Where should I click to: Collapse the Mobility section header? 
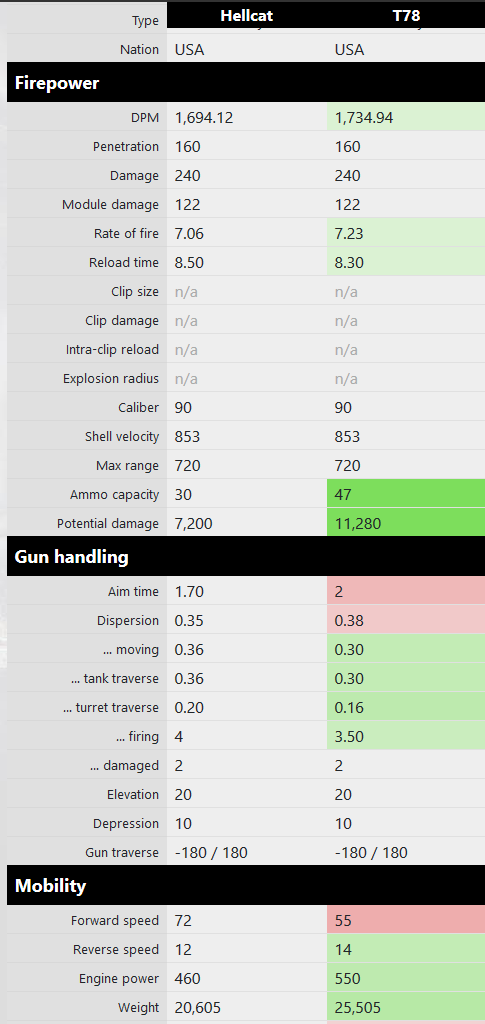(x=246, y=886)
